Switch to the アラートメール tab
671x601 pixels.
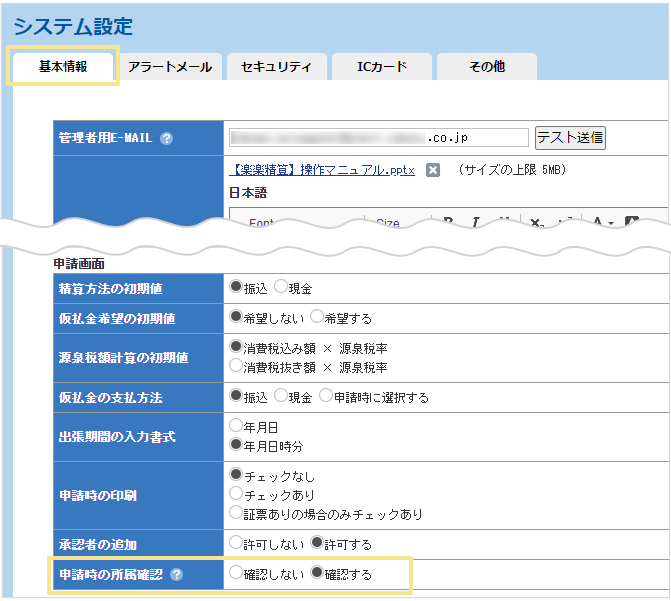click(170, 67)
